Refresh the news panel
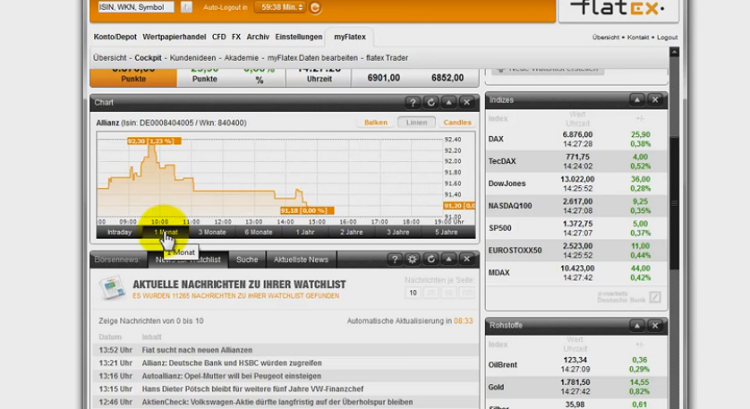The width and height of the screenshot is (750, 409). [x=431, y=259]
